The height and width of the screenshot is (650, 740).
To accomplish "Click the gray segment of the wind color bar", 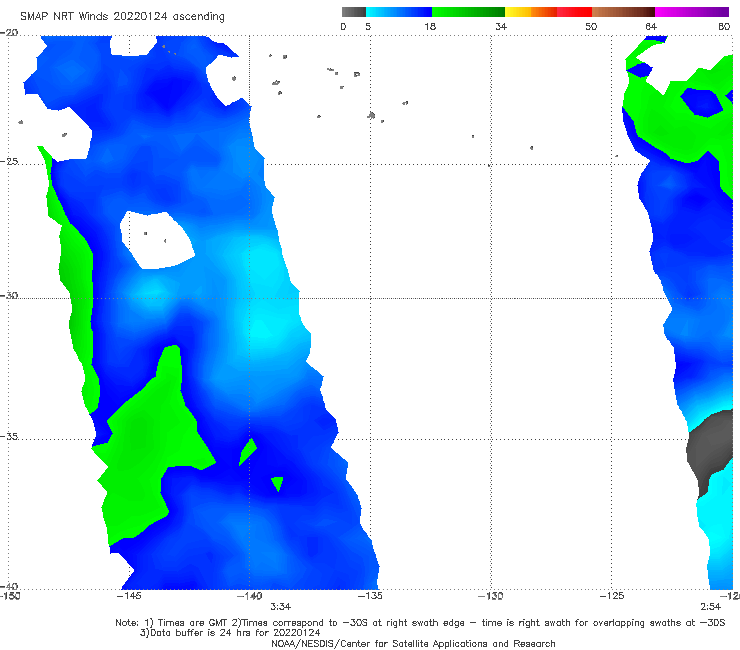I will pyautogui.click(x=354, y=12).
